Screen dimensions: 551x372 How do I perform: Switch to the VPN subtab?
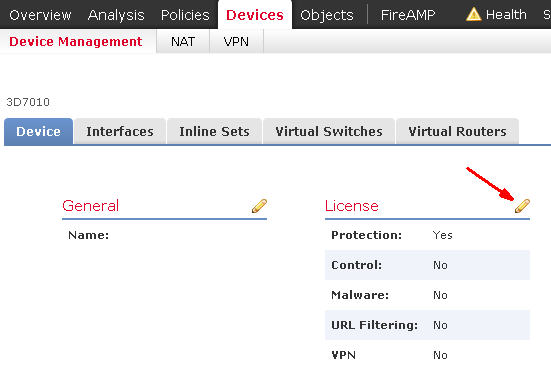click(x=236, y=41)
